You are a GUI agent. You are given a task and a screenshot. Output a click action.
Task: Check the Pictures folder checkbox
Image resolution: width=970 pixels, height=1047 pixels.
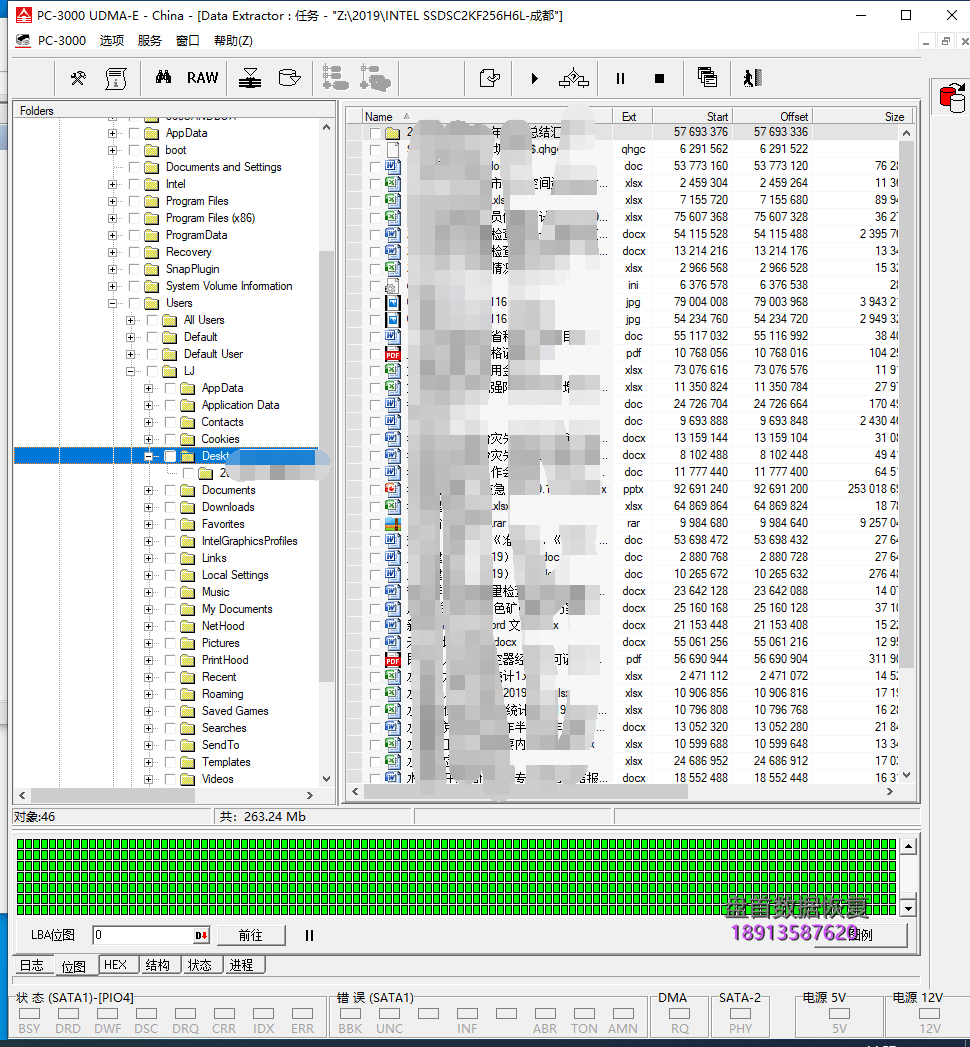pos(170,643)
